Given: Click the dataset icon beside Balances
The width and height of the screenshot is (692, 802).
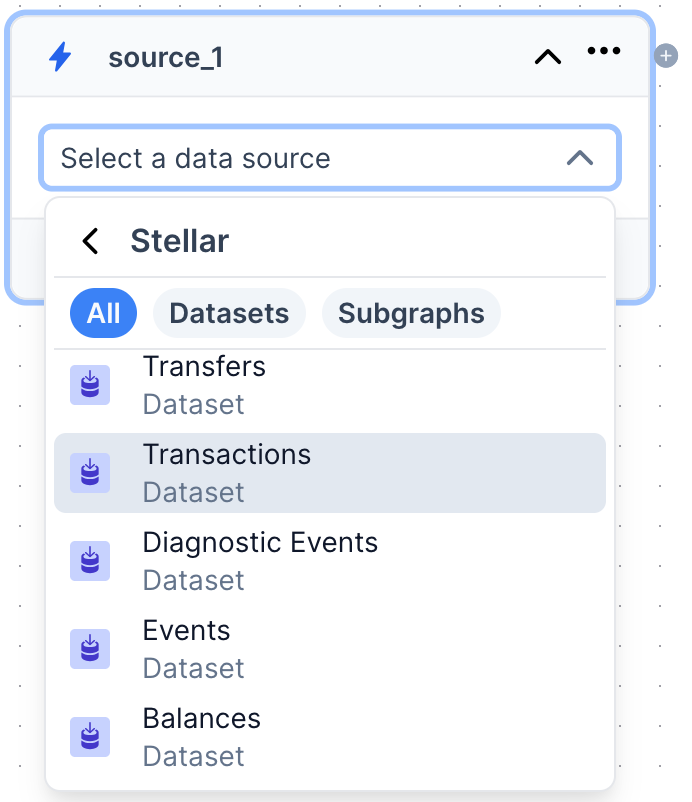Looking at the screenshot, I should pos(90,737).
